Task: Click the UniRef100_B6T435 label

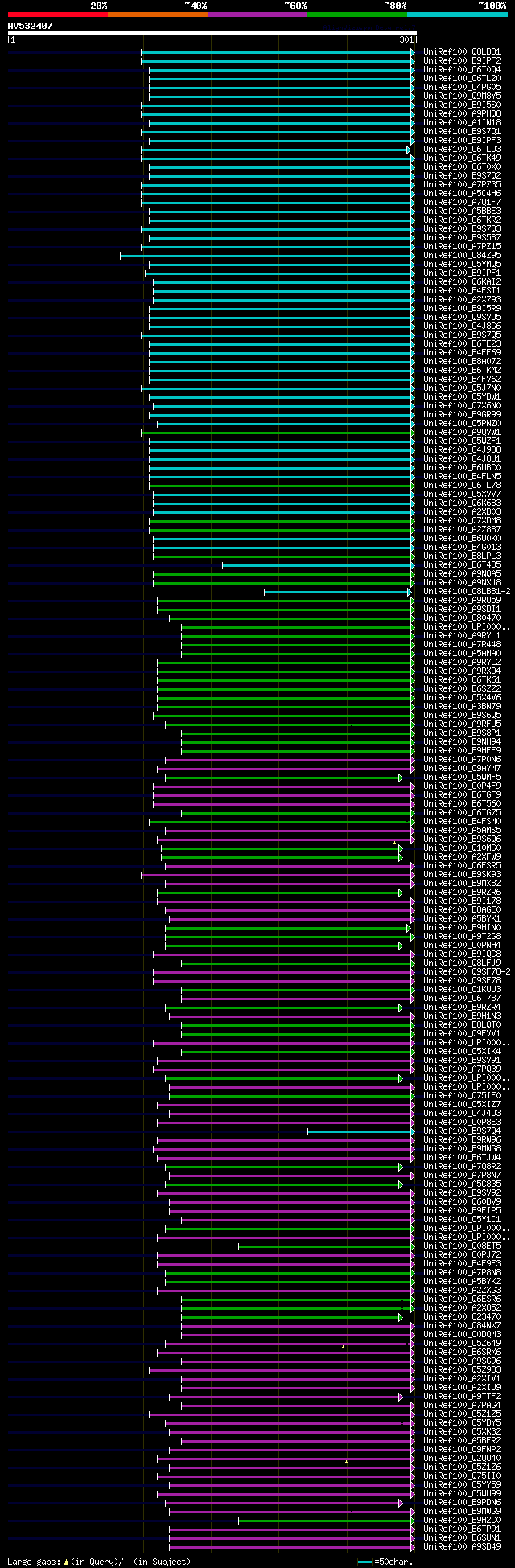Action: coord(462,564)
